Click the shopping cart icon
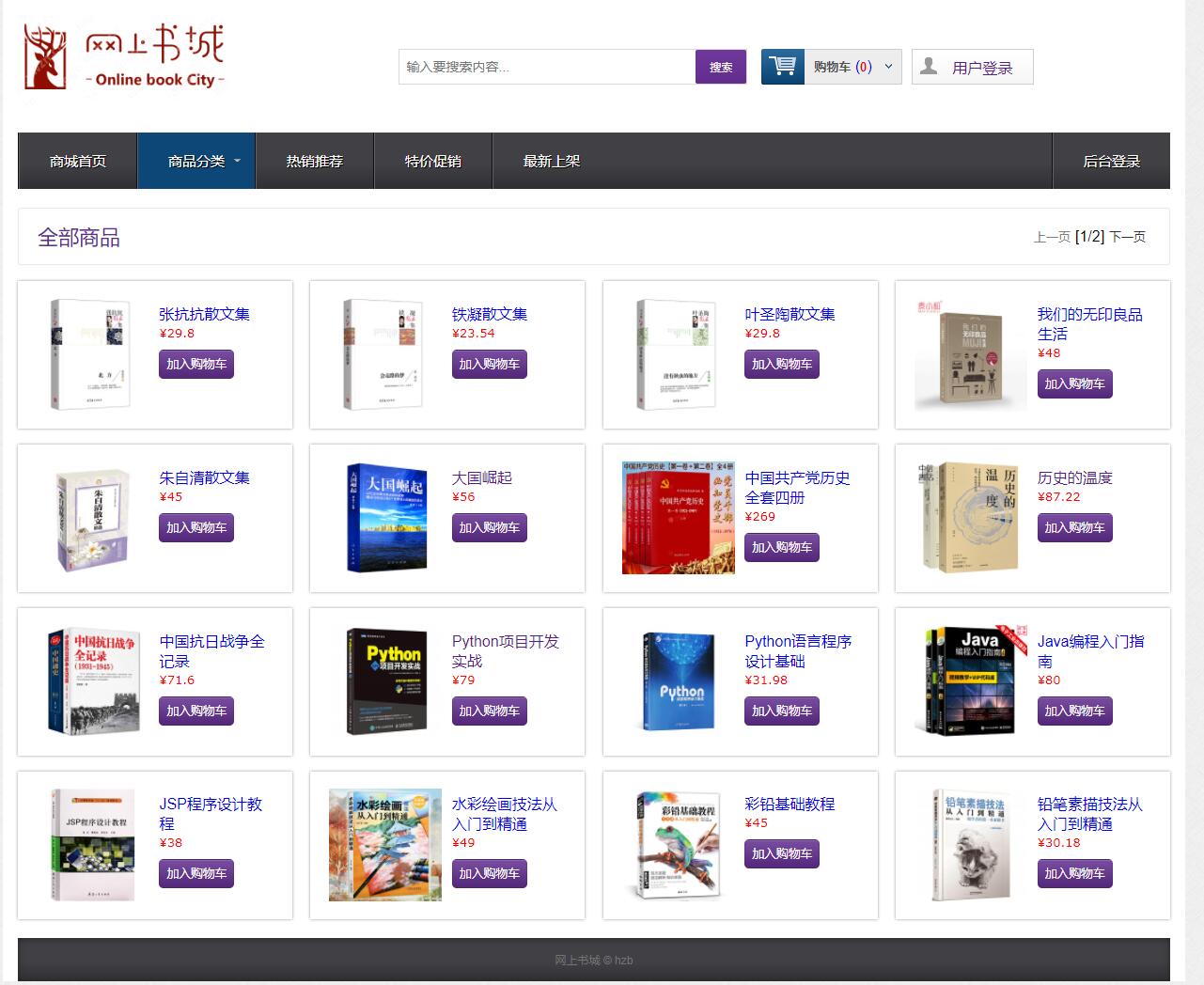1204x985 pixels. point(782,66)
